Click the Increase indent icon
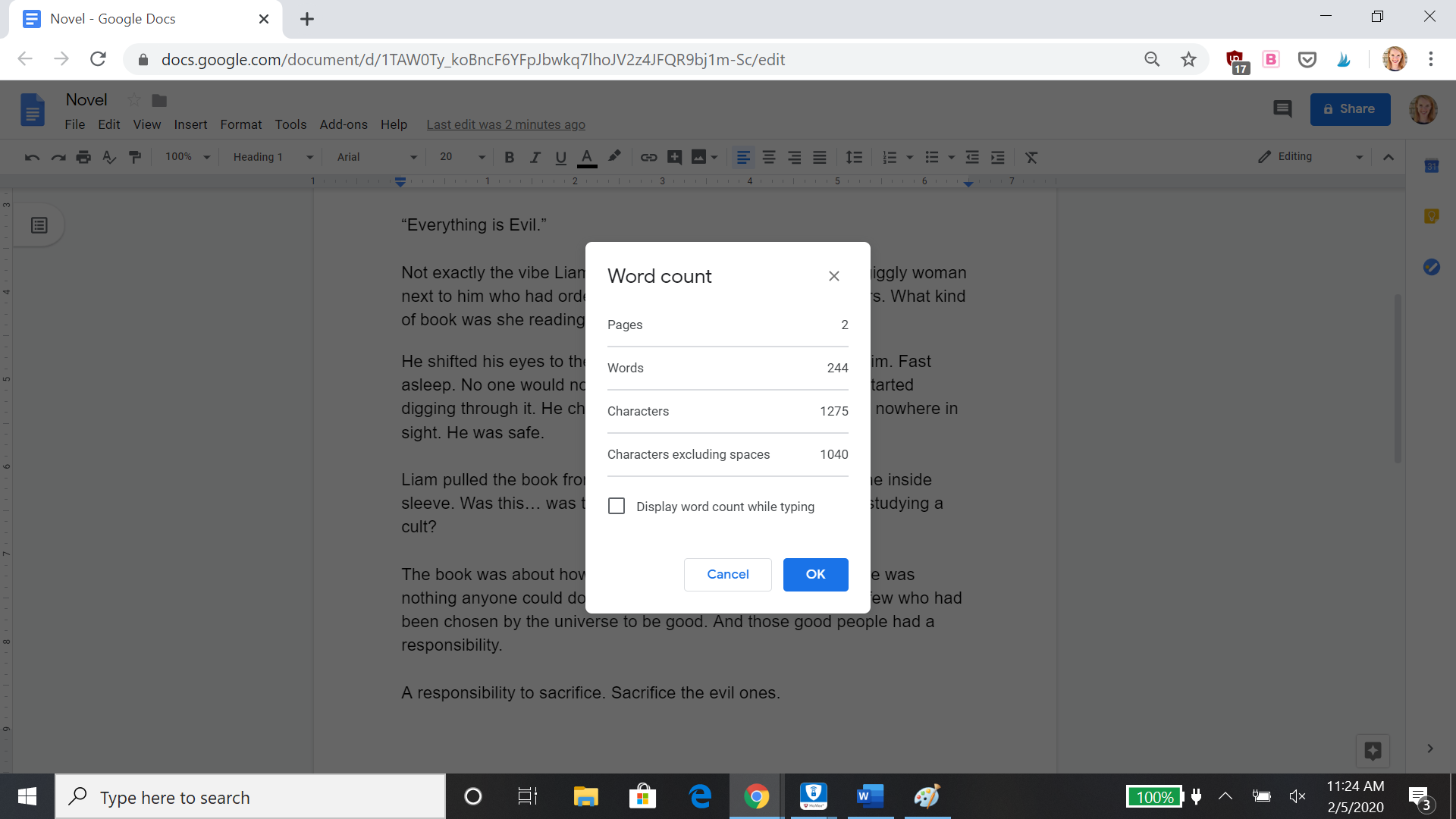Viewport: 1456px width, 819px height. pos(998,157)
